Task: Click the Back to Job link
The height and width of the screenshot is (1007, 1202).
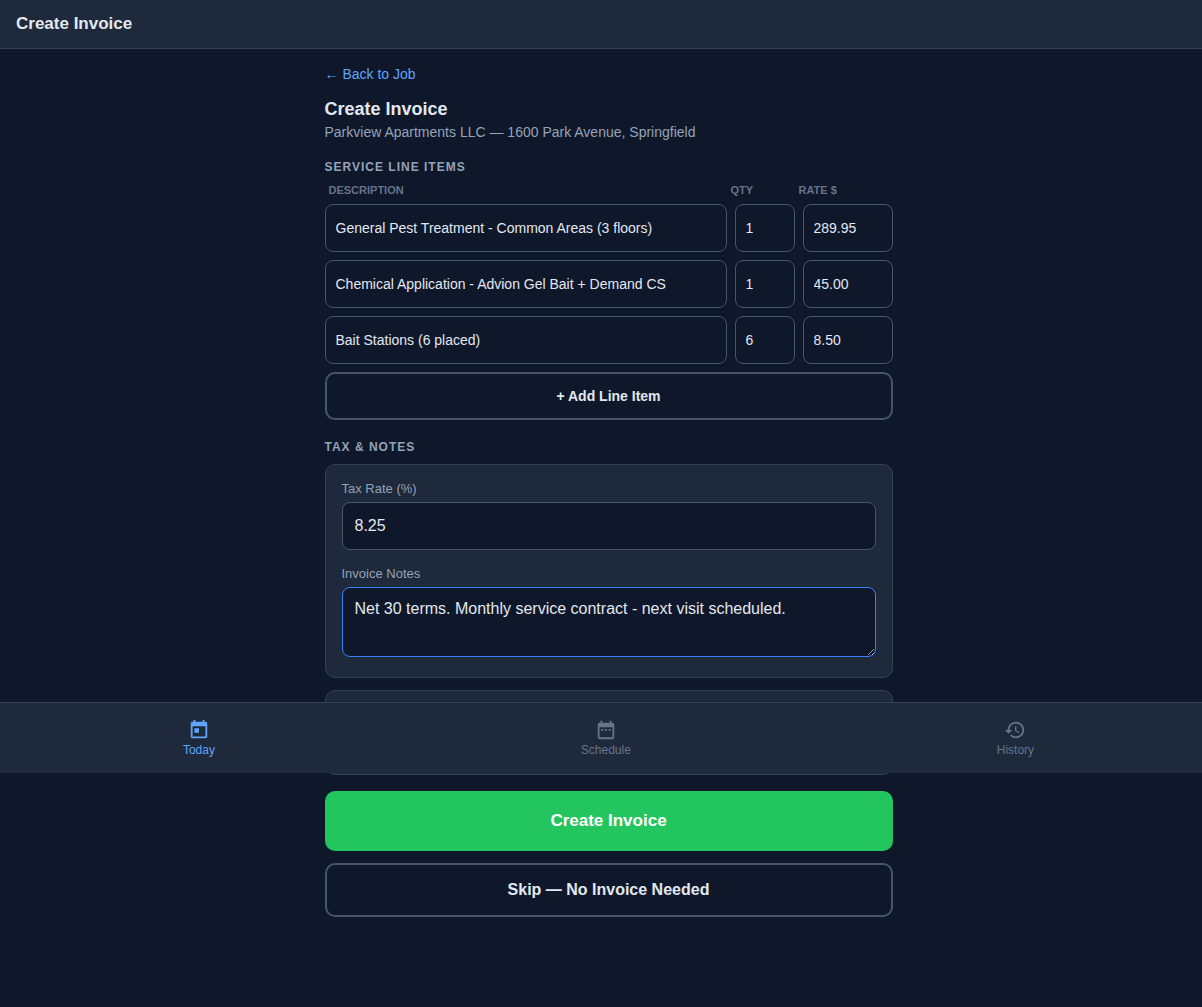Action: 379,74
